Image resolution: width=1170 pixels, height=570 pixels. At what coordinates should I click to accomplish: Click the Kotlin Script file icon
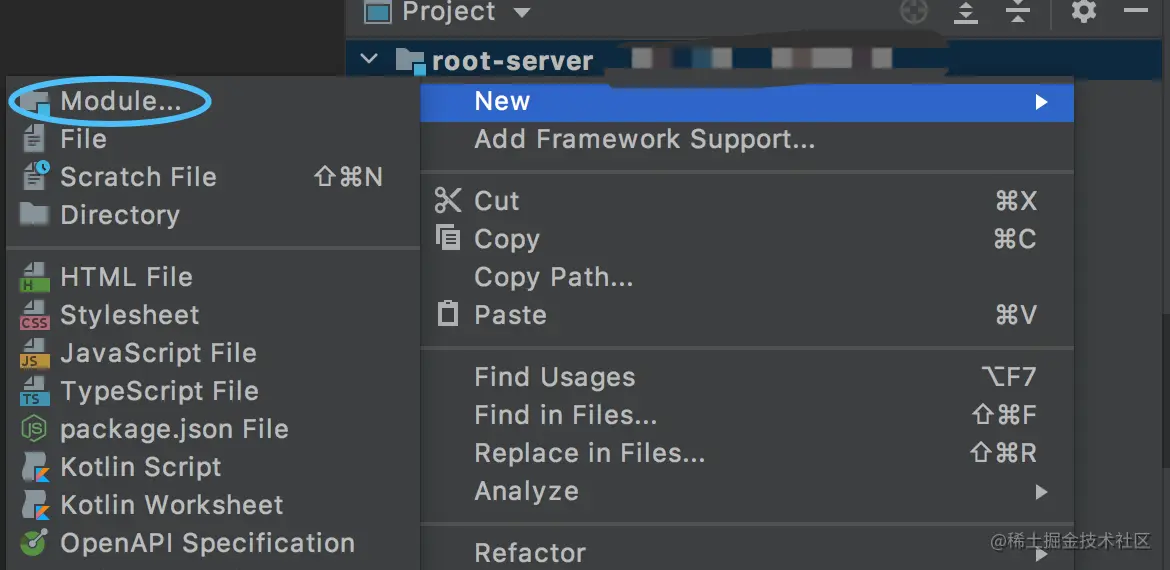[35, 467]
